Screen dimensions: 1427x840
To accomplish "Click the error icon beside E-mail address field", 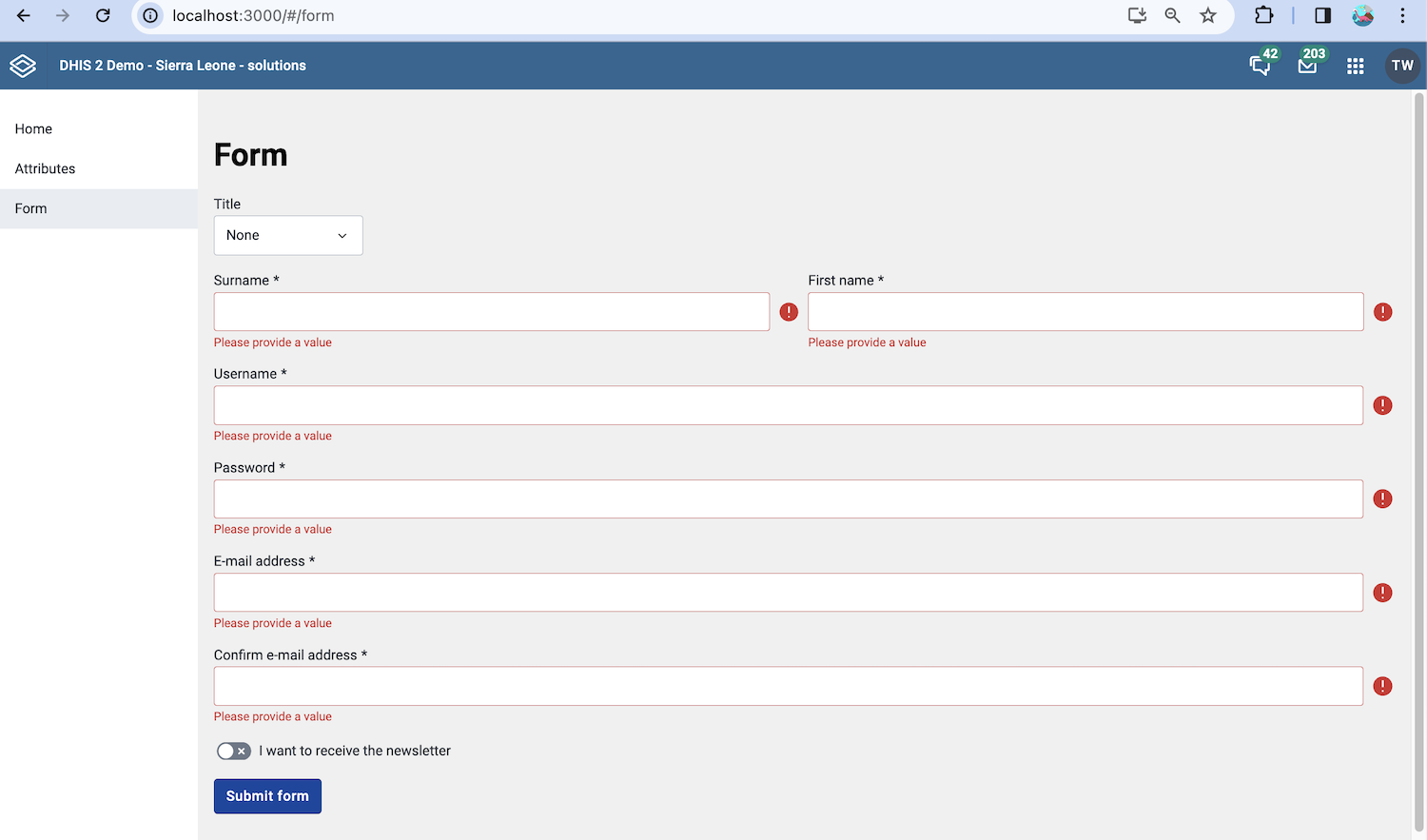I will (x=1383, y=593).
